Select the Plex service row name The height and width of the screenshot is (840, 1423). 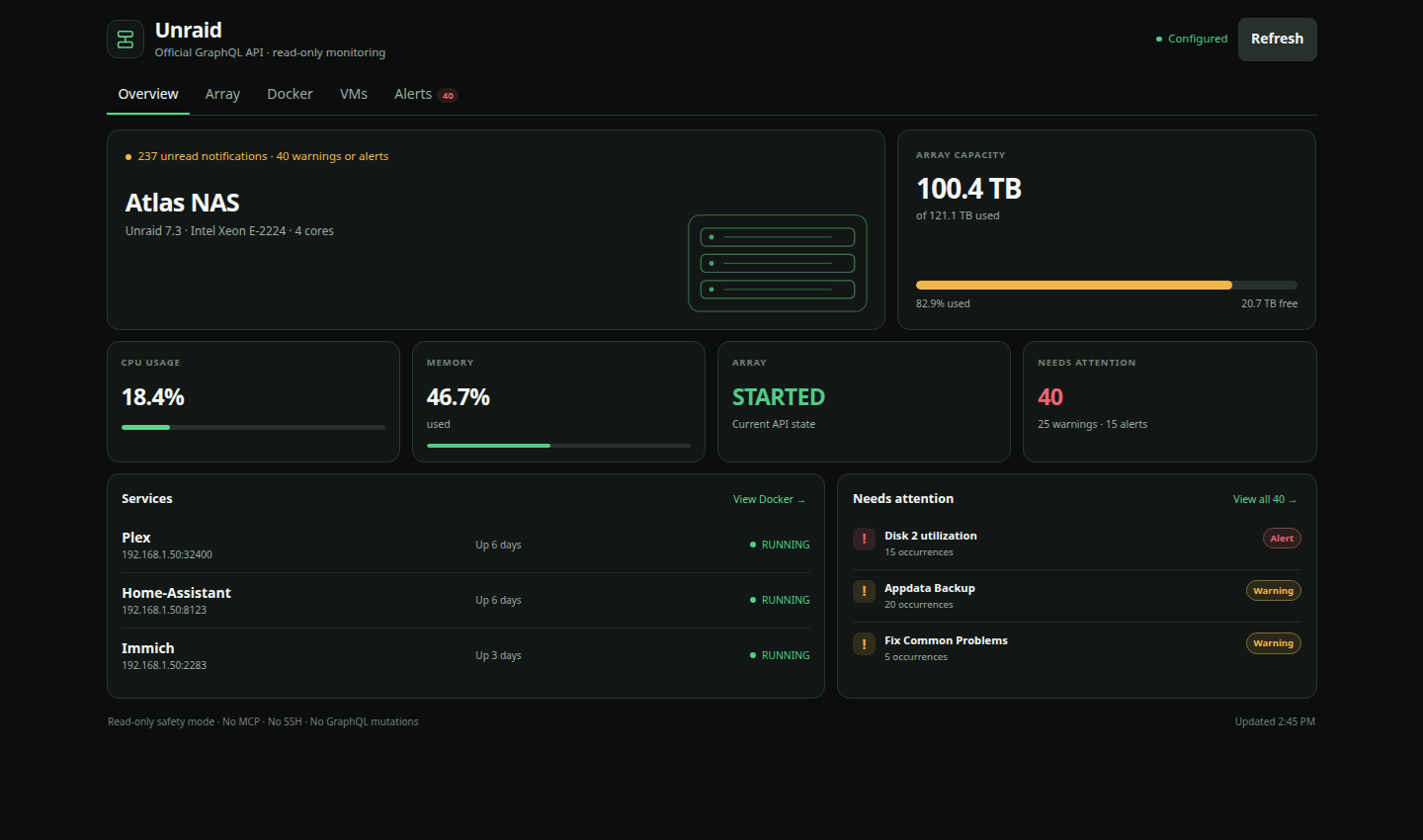[136, 538]
